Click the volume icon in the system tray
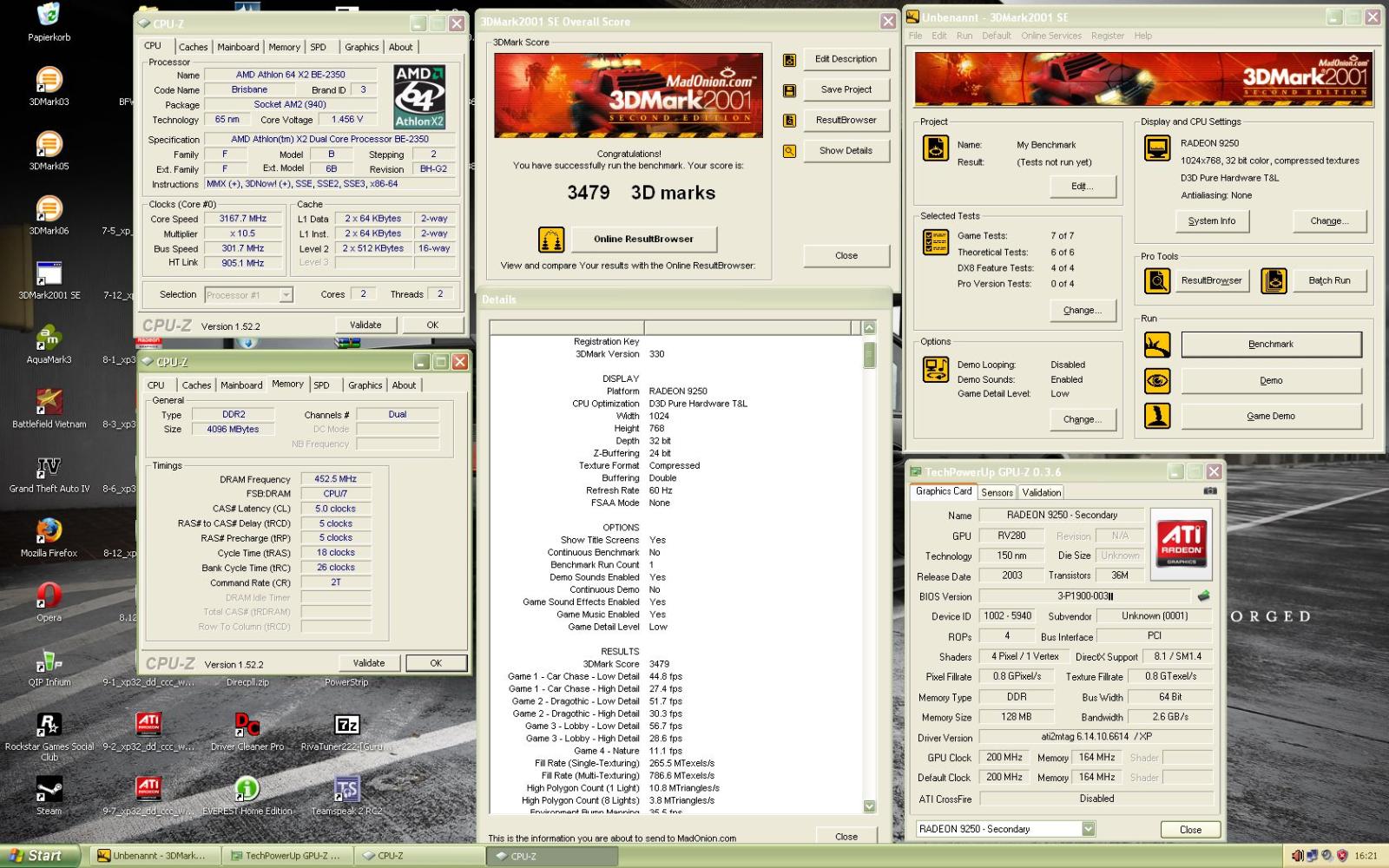The image size is (1389, 868). [1297, 856]
